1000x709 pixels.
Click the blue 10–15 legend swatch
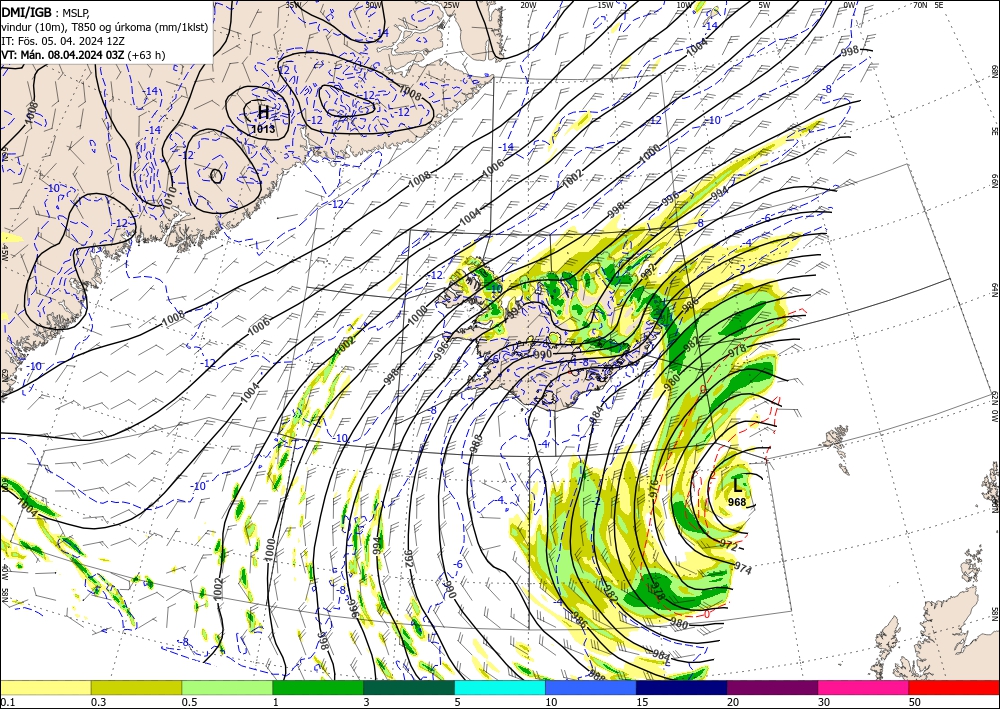(591, 687)
